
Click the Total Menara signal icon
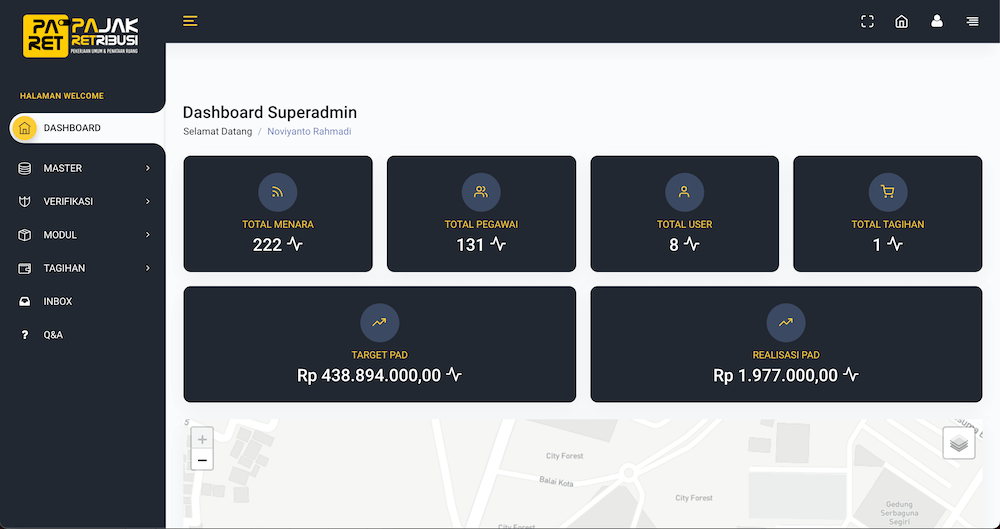tap(277, 192)
